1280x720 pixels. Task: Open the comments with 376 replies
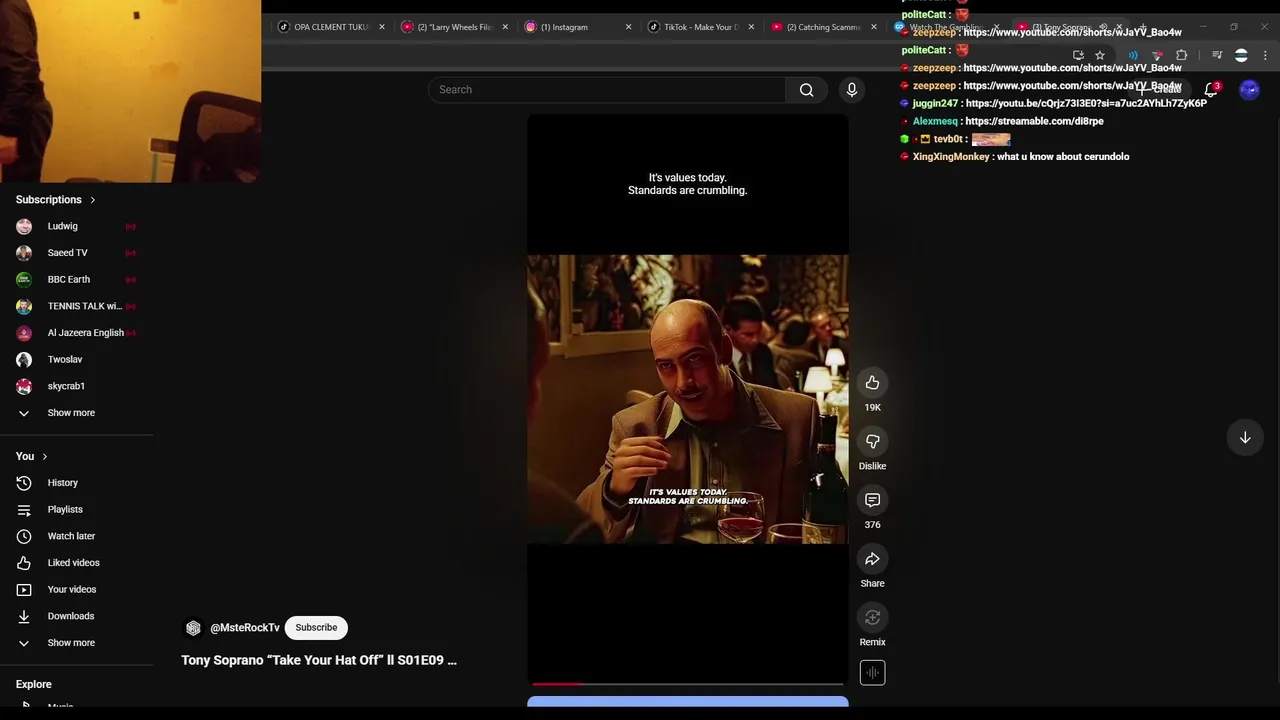(872, 500)
